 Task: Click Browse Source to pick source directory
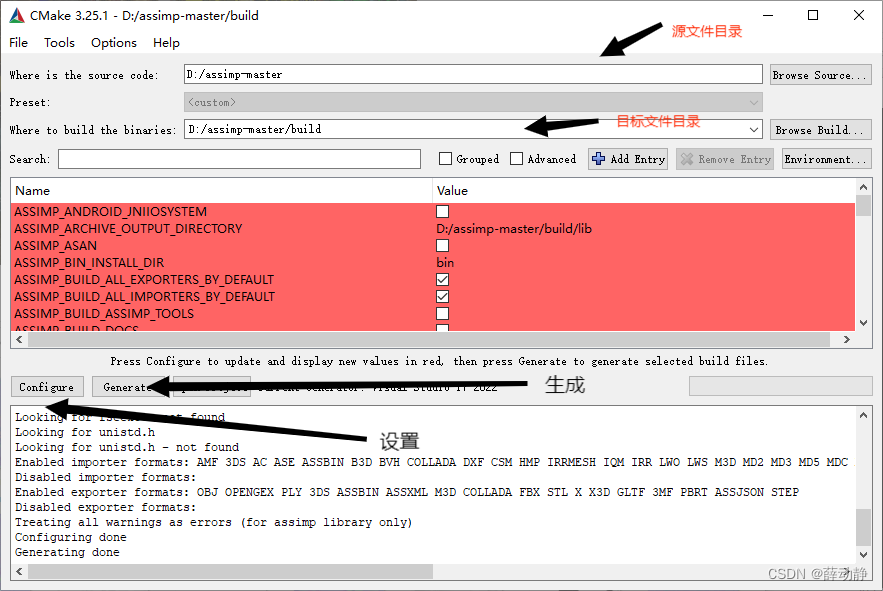click(x=820, y=74)
